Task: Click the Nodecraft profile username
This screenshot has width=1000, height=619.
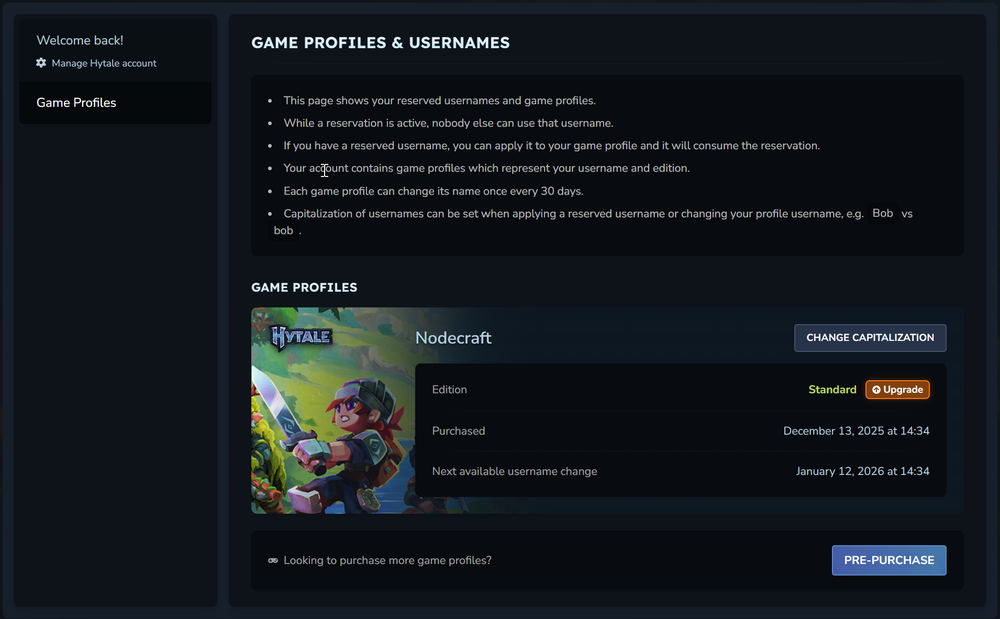Action: [x=453, y=338]
